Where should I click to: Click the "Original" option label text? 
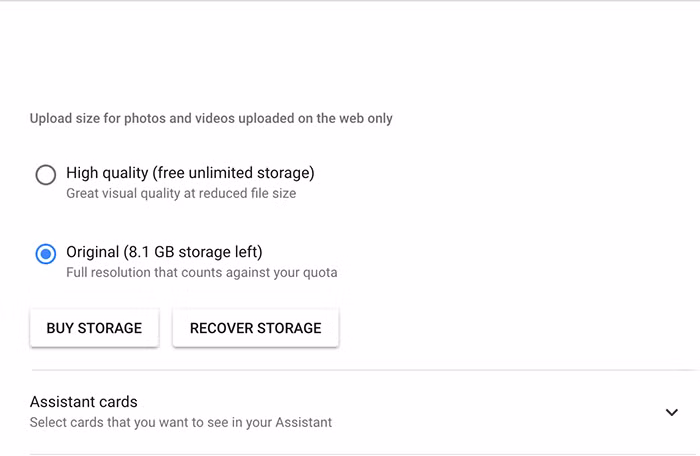coord(93,252)
